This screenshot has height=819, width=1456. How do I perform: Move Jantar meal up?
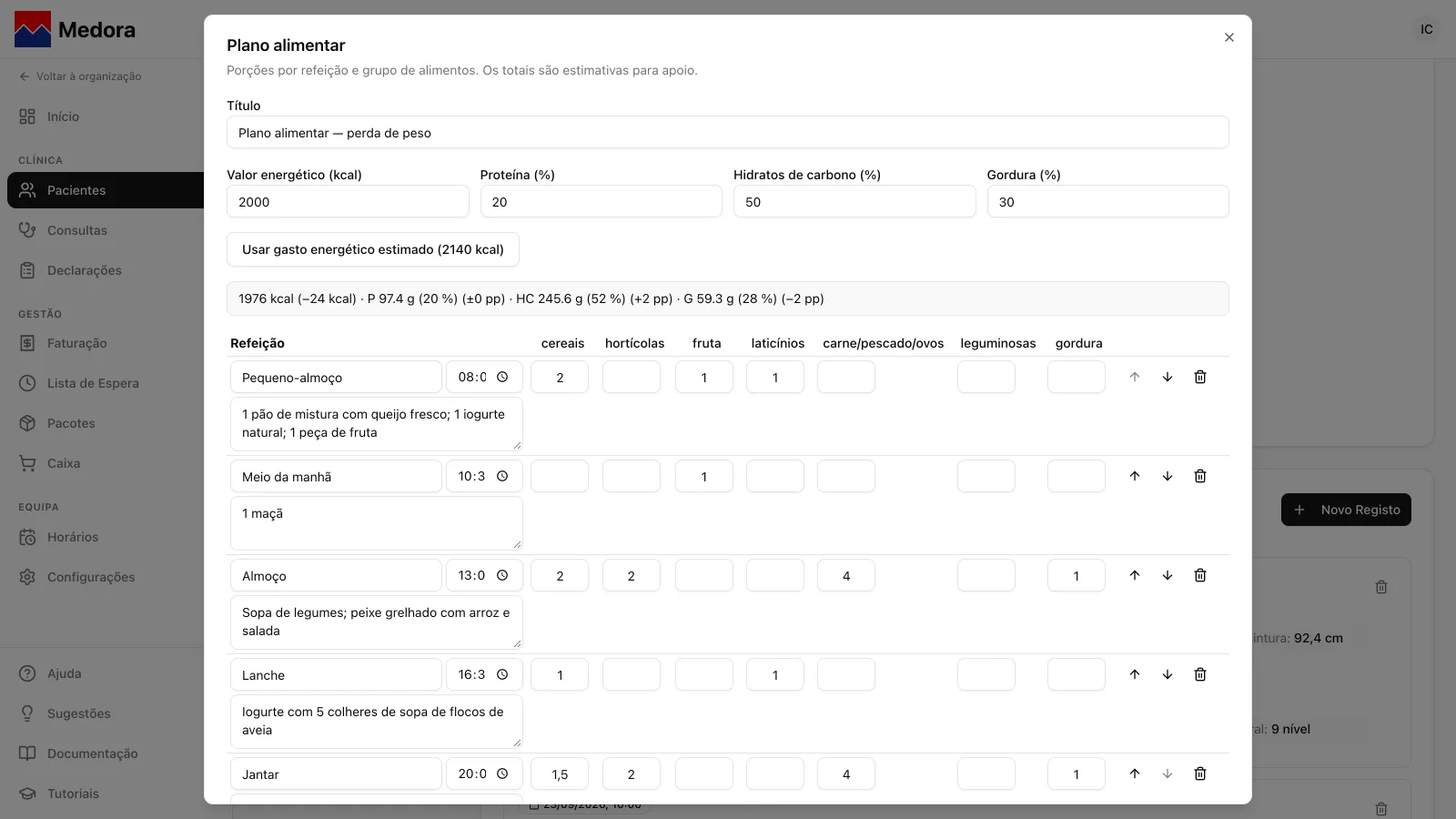click(x=1135, y=773)
